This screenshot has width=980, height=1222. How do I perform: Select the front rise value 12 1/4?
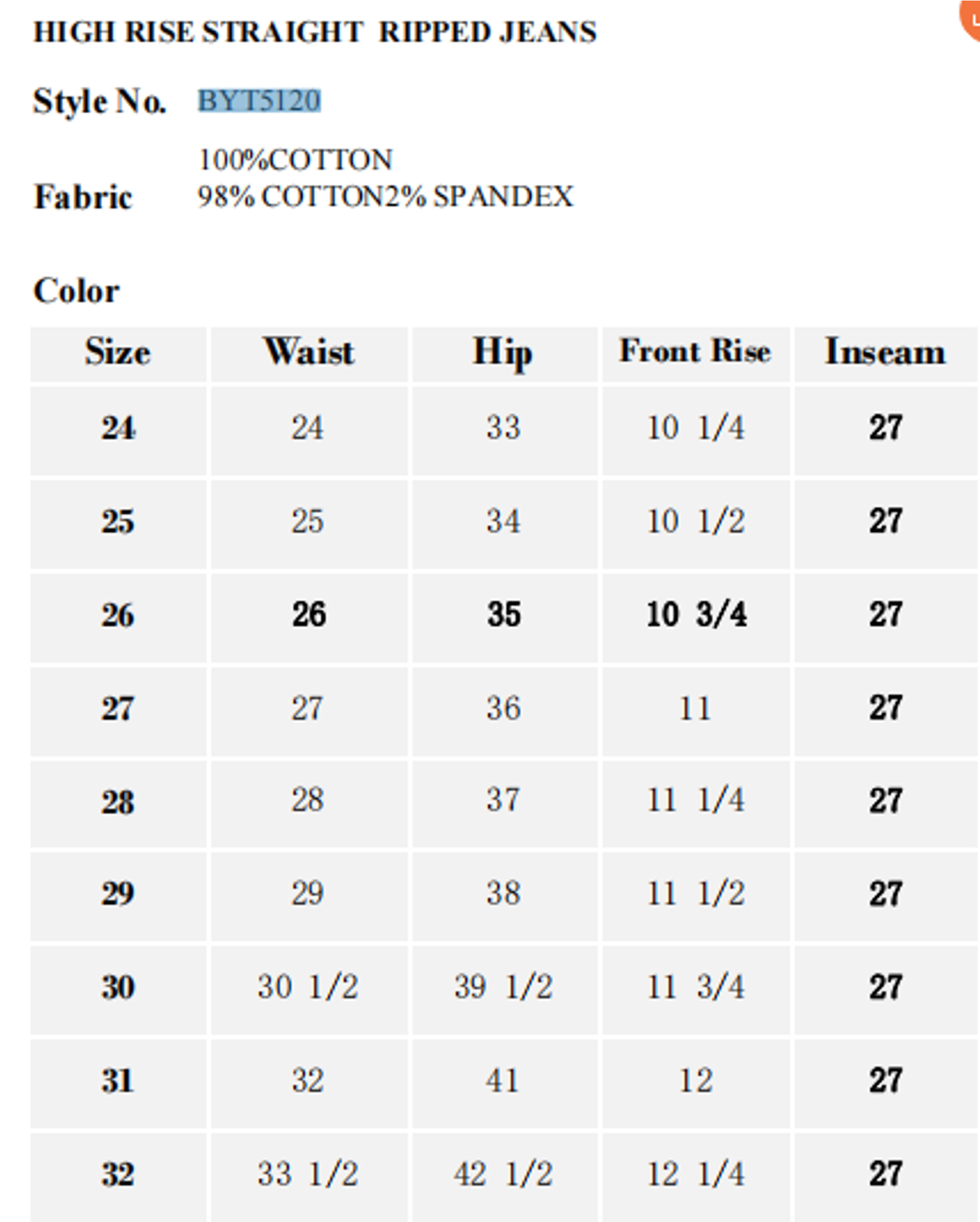696,1174
